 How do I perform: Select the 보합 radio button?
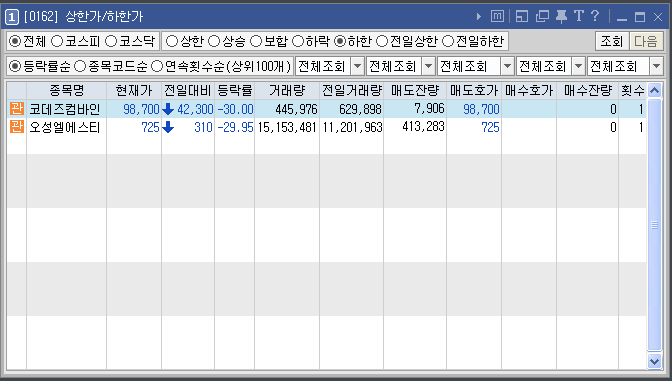[256, 41]
